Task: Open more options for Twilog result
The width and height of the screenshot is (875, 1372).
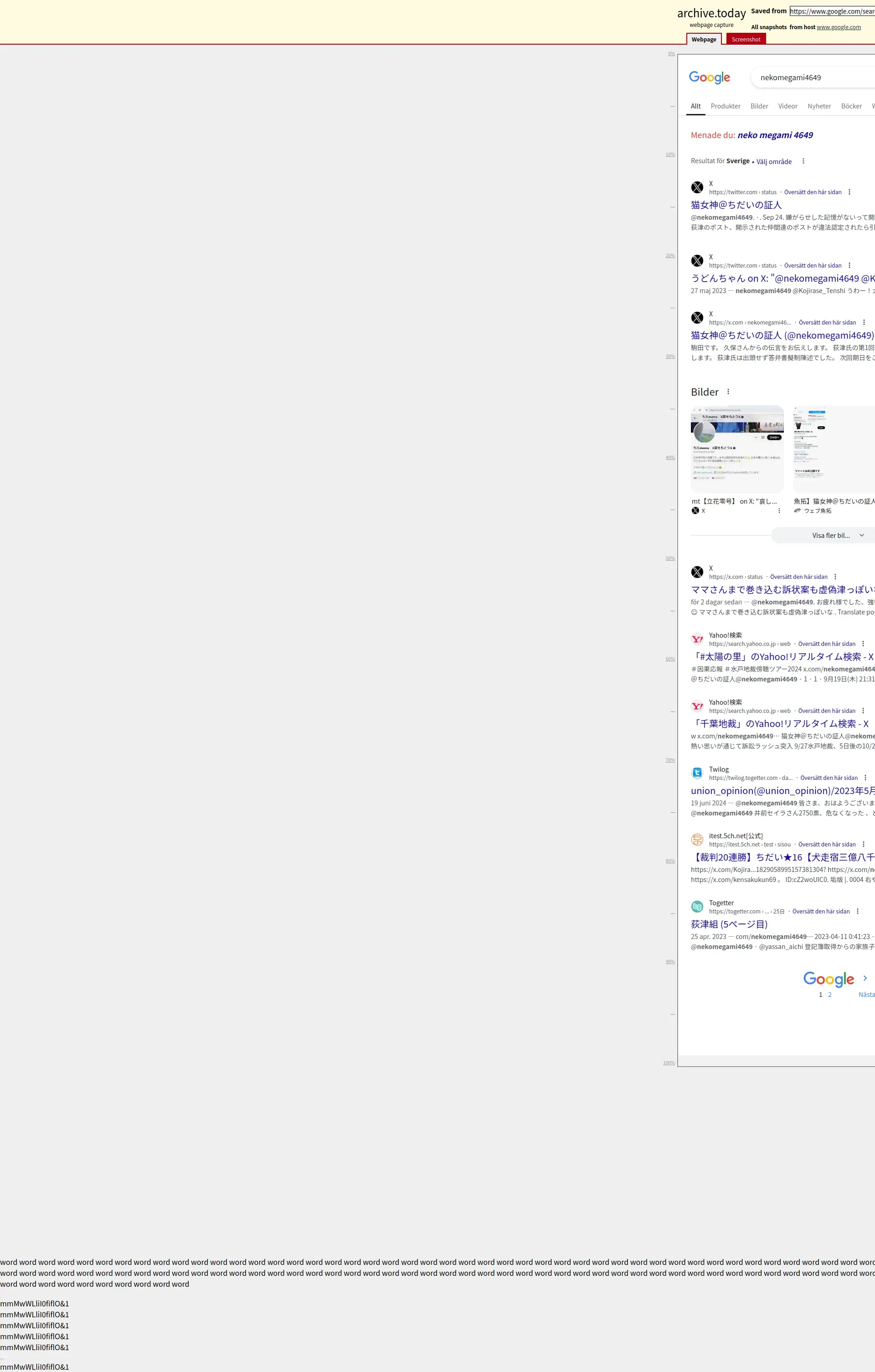Action: (865, 778)
